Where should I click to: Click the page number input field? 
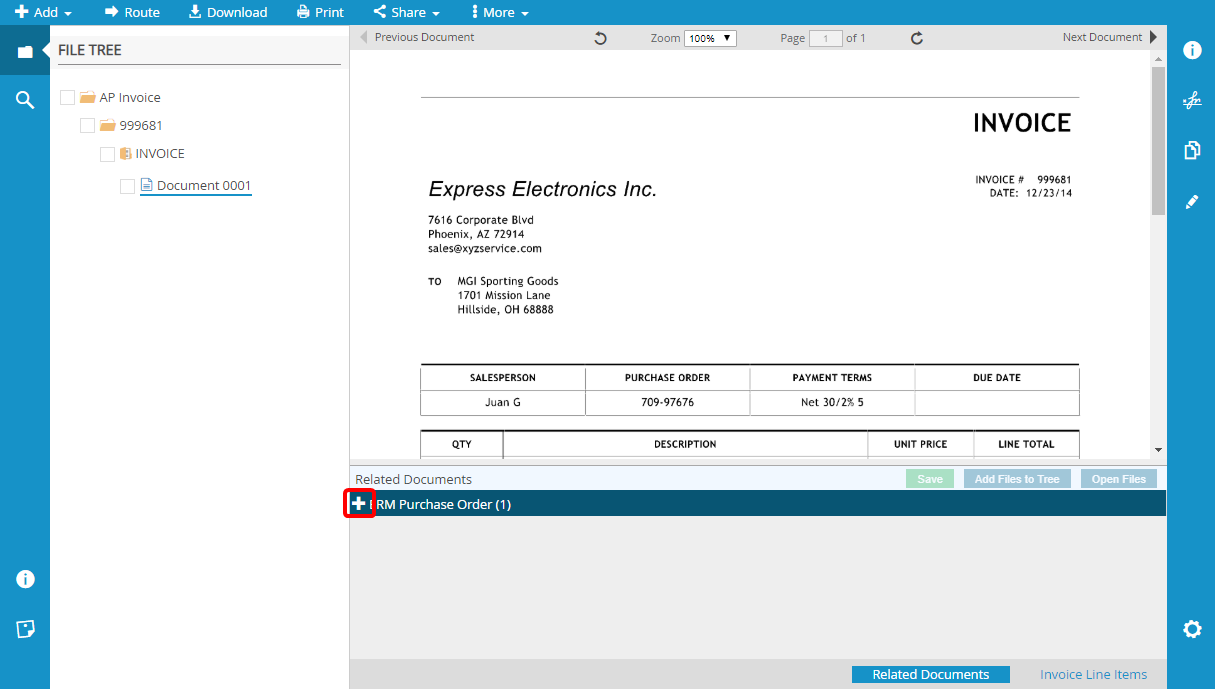pyautogui.click(x=825, y=38)
